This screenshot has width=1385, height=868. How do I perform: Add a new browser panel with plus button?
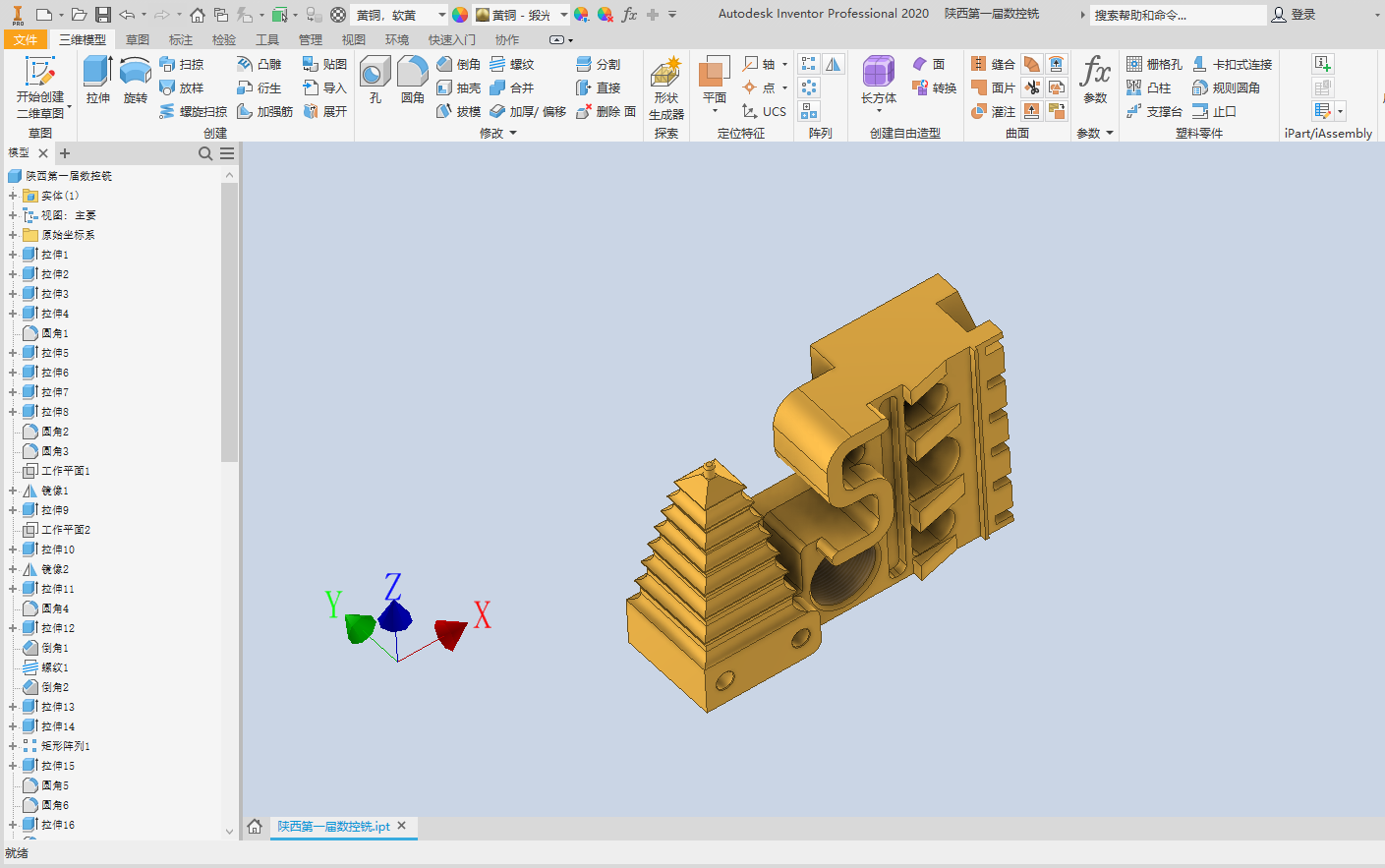coord(65,153)
